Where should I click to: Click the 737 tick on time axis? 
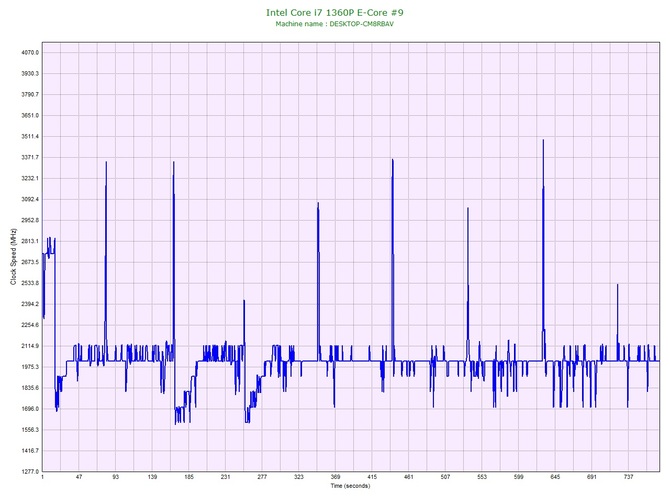629,477
